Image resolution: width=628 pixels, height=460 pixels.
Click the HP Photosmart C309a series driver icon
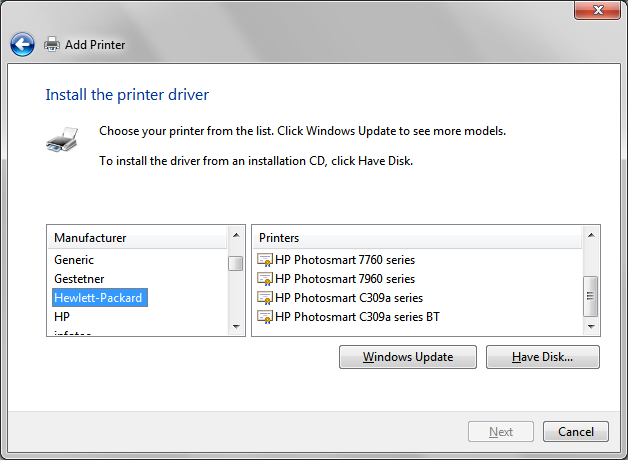click(265, 298)
